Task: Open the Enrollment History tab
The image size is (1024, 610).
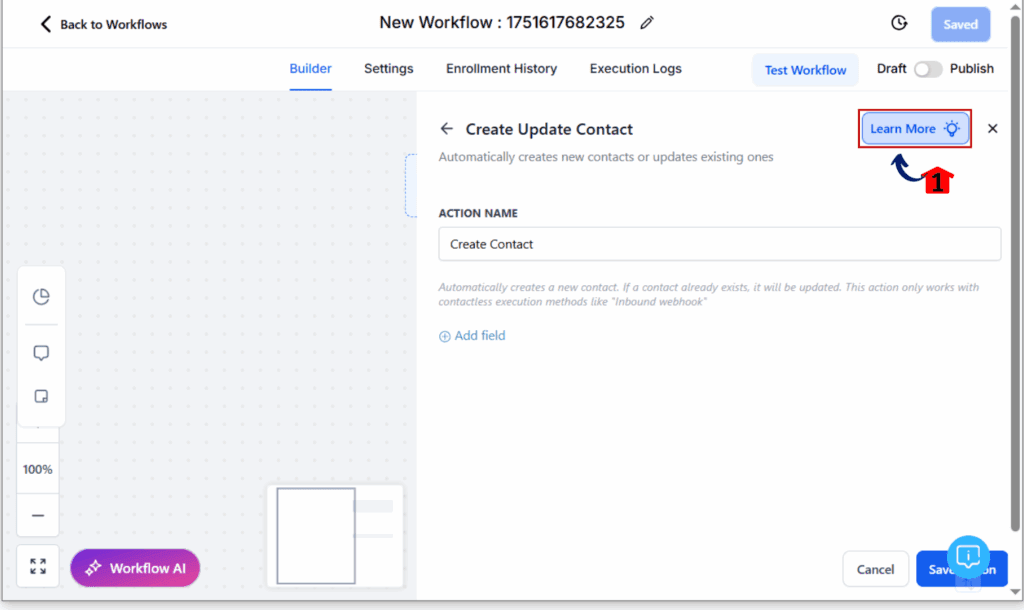Action: pos(502,69)
